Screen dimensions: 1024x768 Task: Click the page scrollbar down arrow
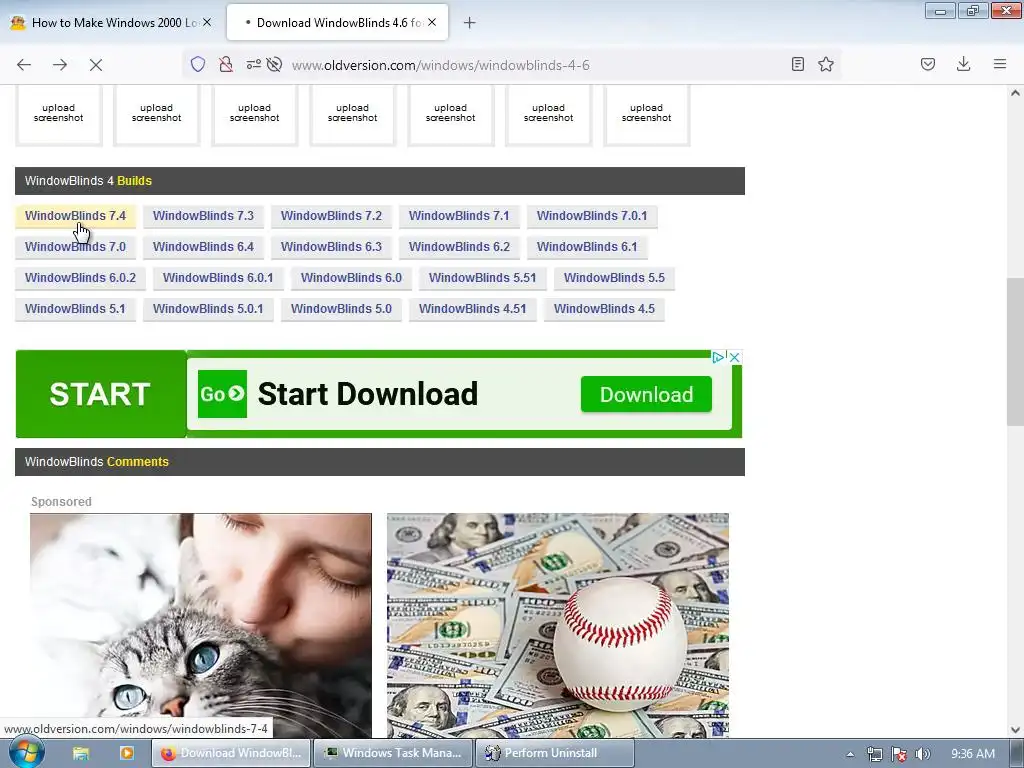click(1015, 729)
